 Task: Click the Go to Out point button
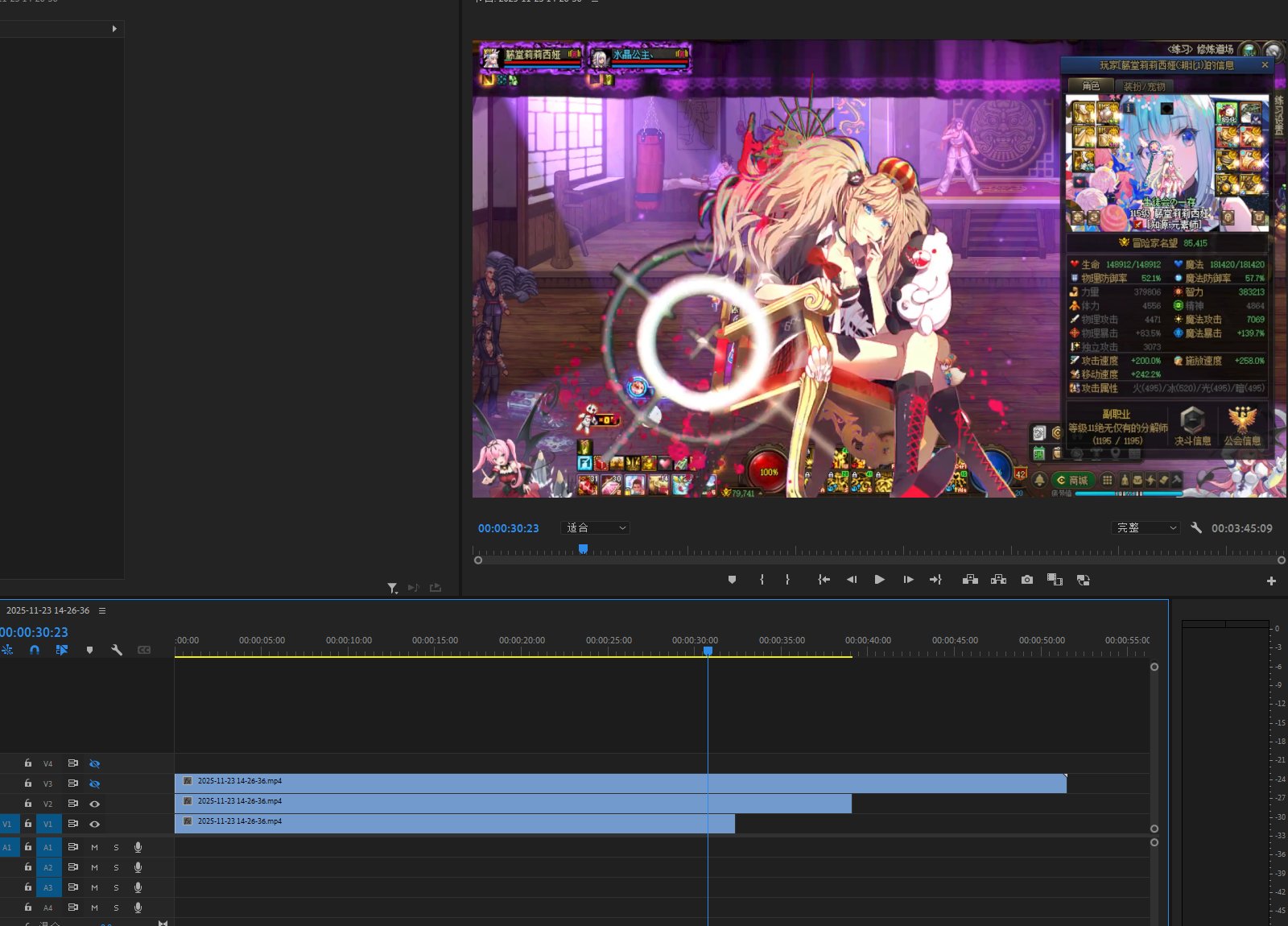(x=935, y=580)
